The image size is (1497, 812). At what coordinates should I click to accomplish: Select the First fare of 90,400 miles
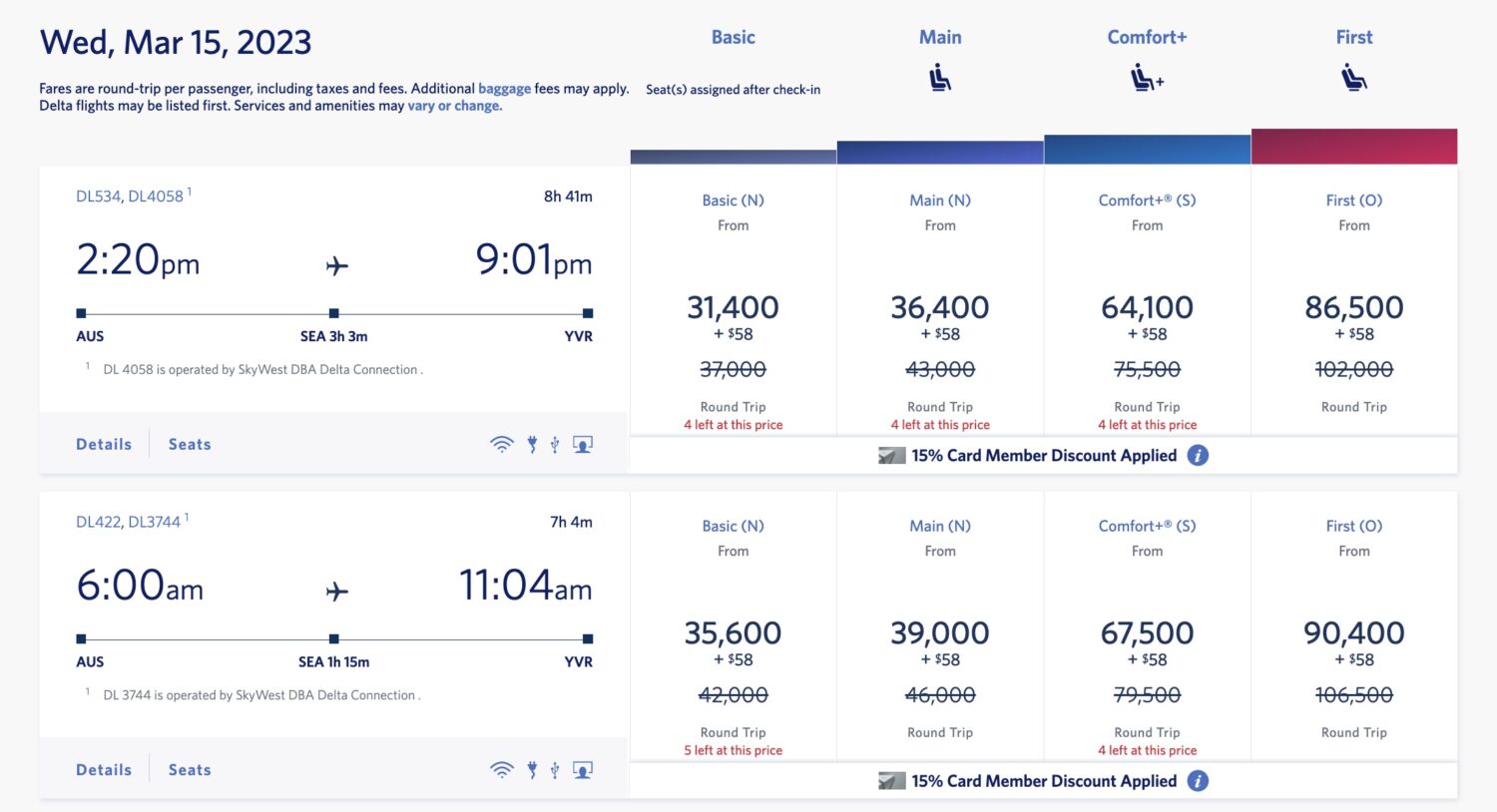coord(1353,632)
